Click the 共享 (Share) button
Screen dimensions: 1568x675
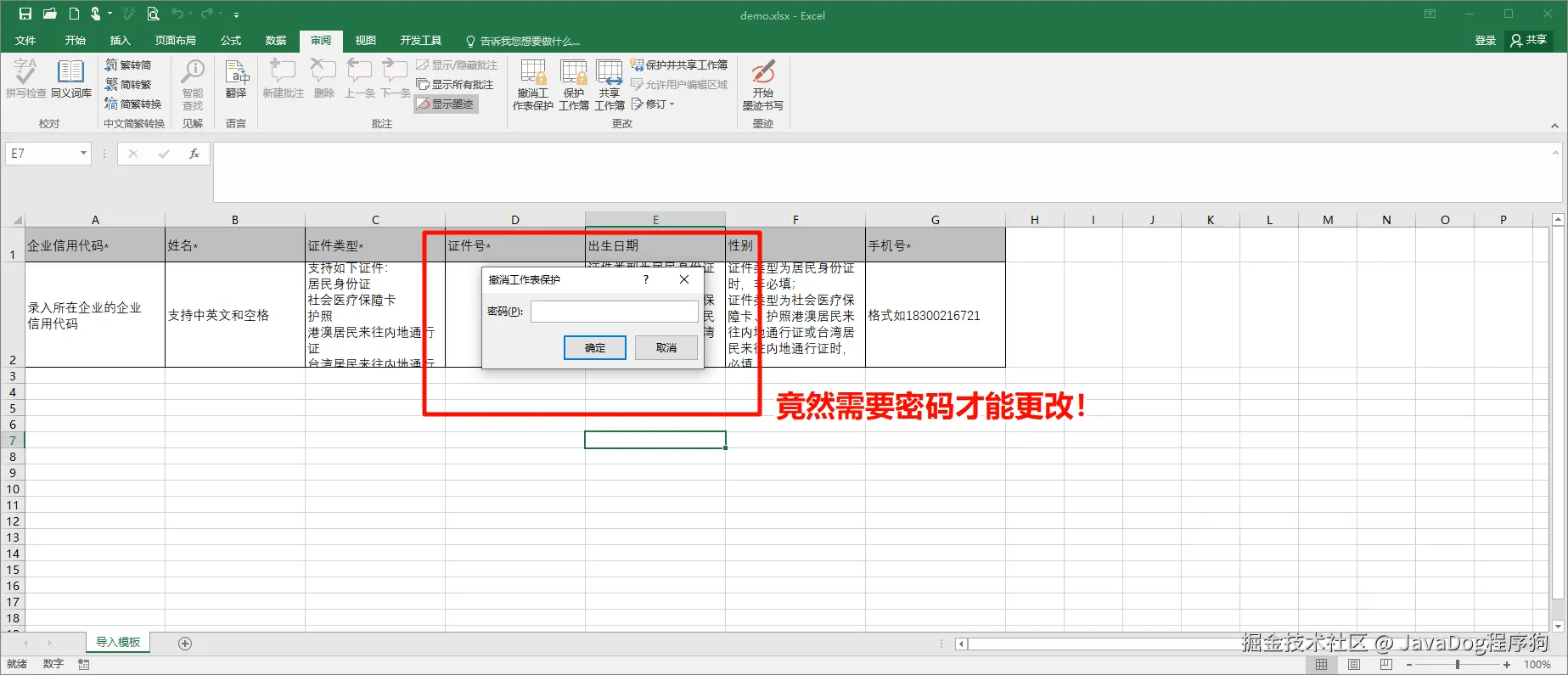click(x=1529, y=40)
